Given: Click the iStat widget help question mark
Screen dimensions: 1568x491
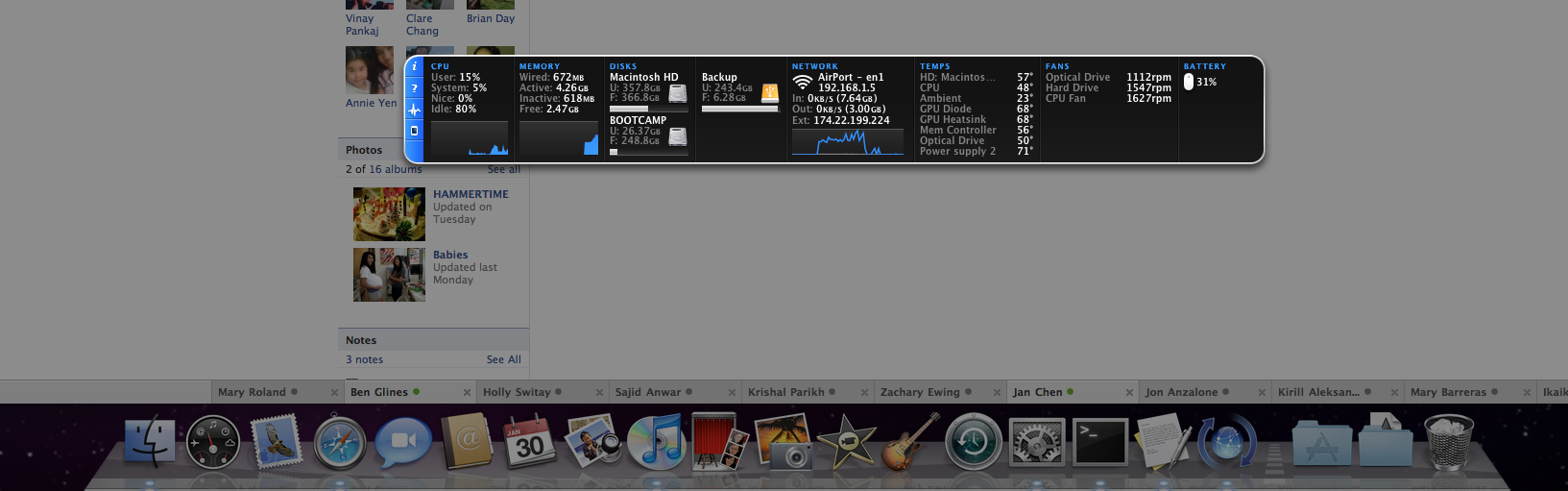Looking at the screenshot, I should coord(415,88).
